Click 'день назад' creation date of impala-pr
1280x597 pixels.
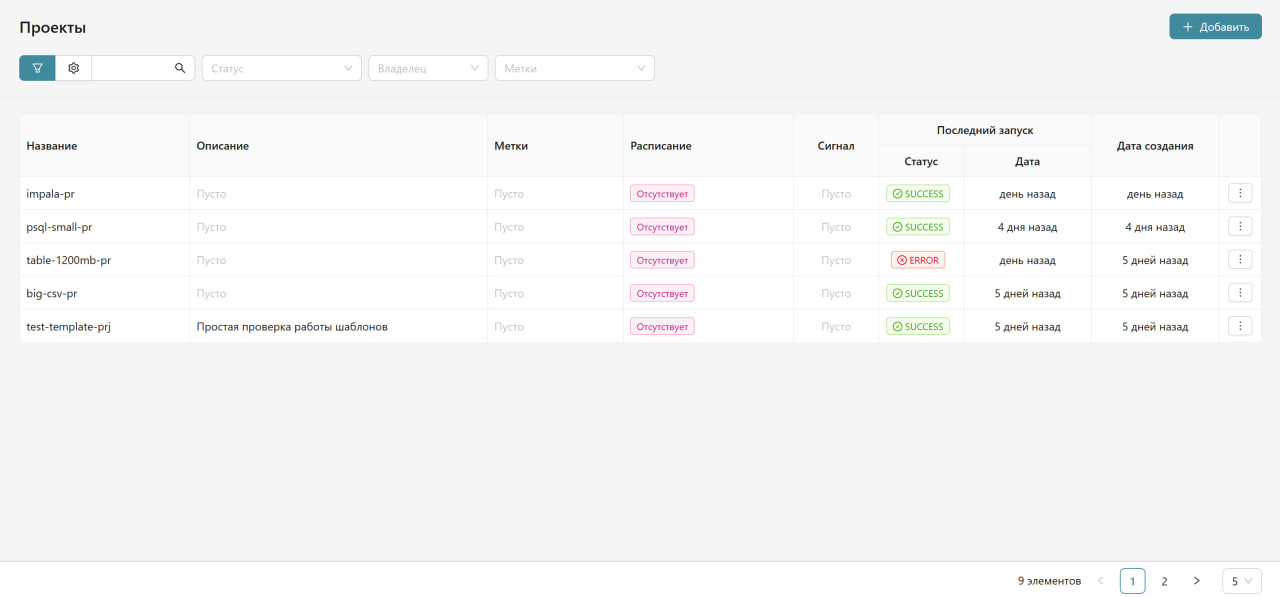(1155, 194)
